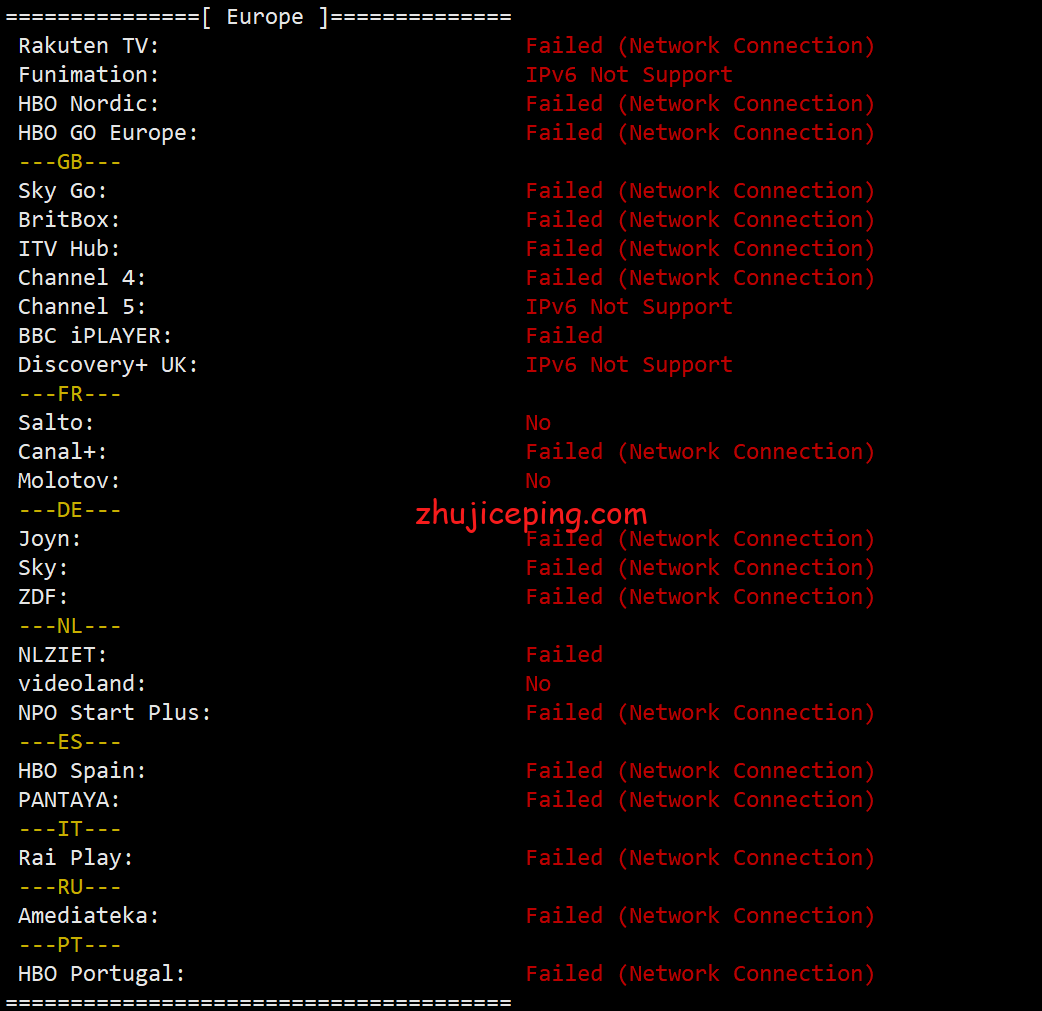
Task: Click the Europe section title
Action: (x=265, y=17)
